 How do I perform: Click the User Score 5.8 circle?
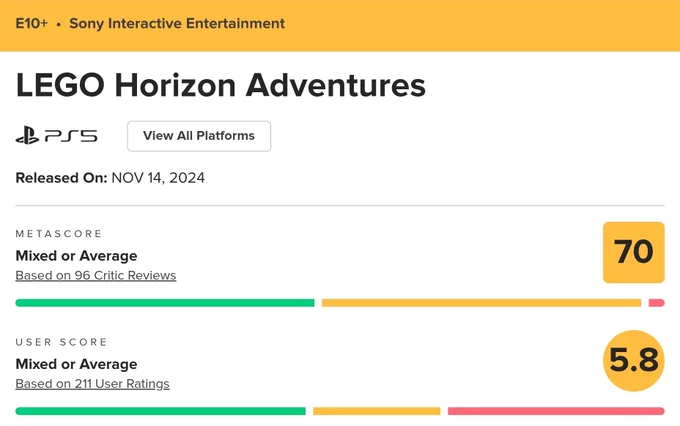(x=634, y=360)
